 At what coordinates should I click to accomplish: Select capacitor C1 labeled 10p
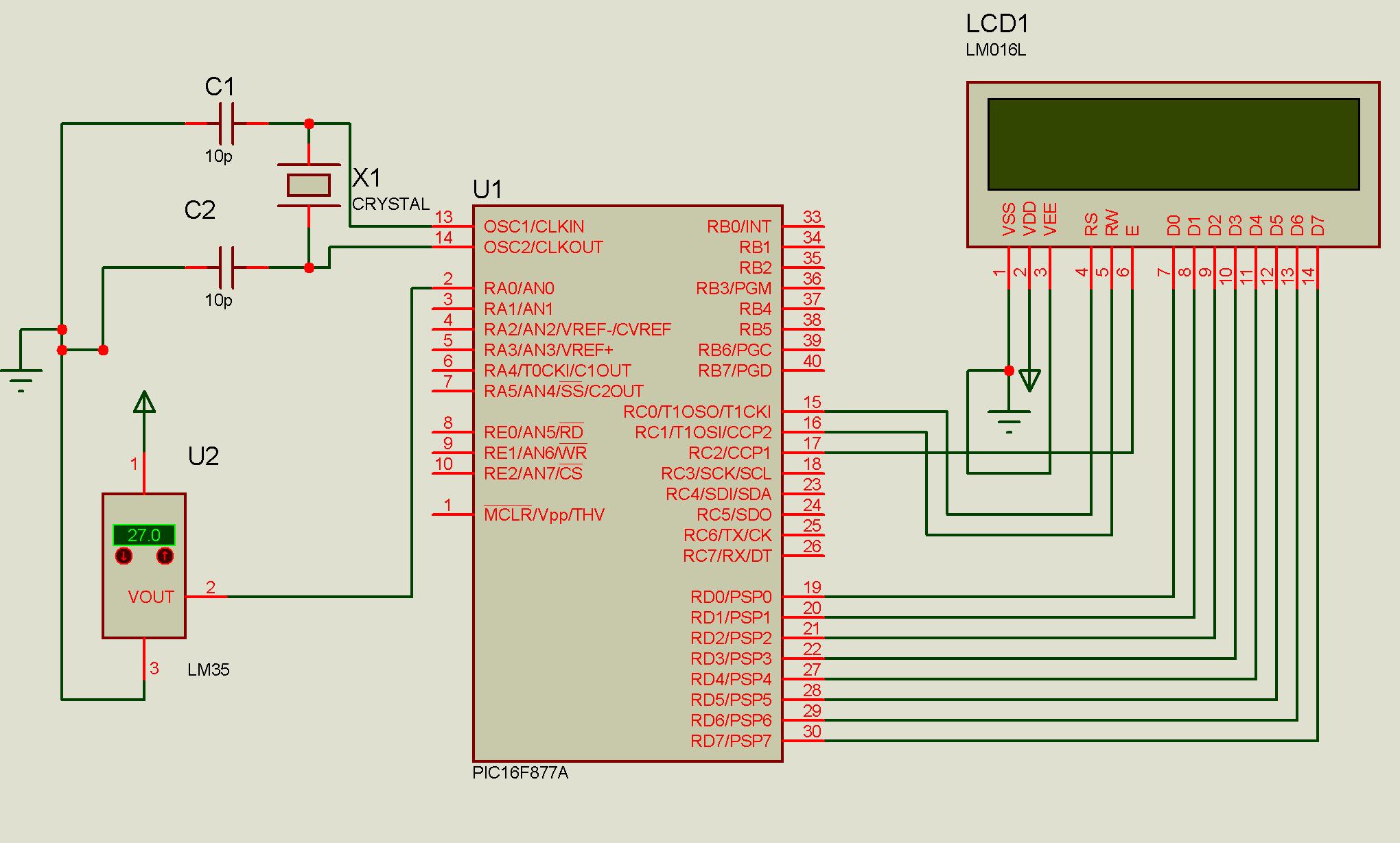[226, 122]
